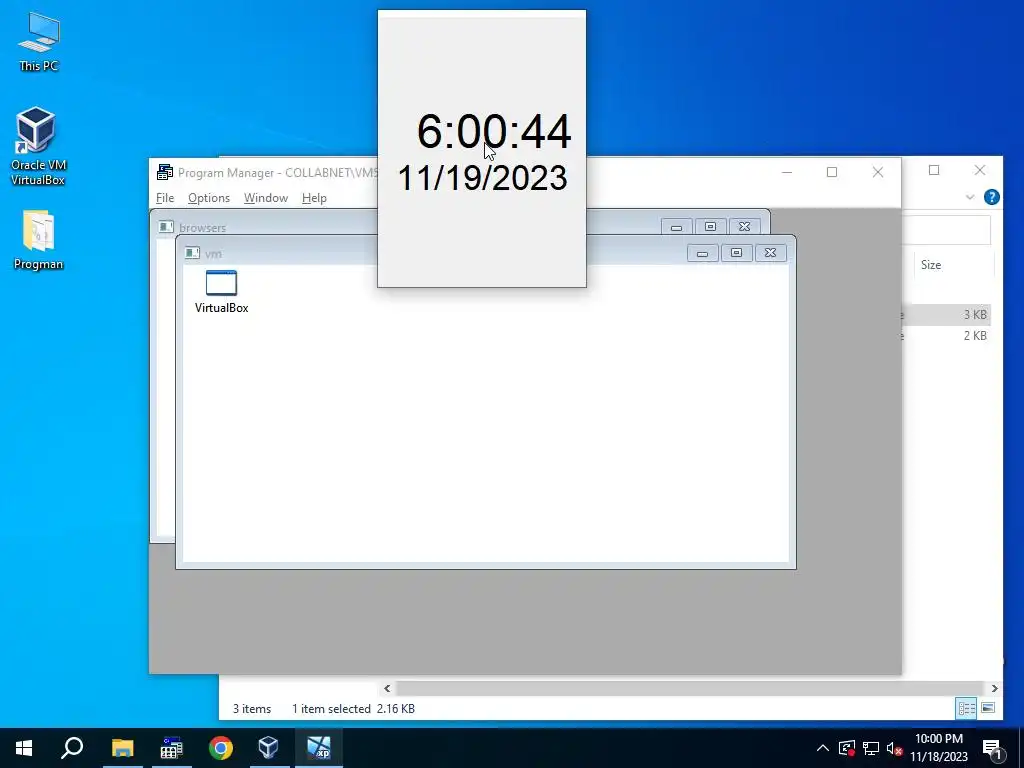Show hidden system tray icons
The height and width of the screenshot is (768, 1024).
click(x=823, y=748)
